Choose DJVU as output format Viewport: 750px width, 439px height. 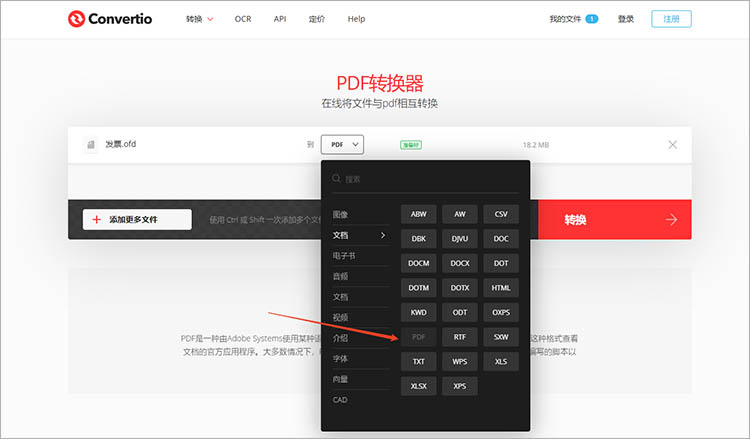click(460, 239)
